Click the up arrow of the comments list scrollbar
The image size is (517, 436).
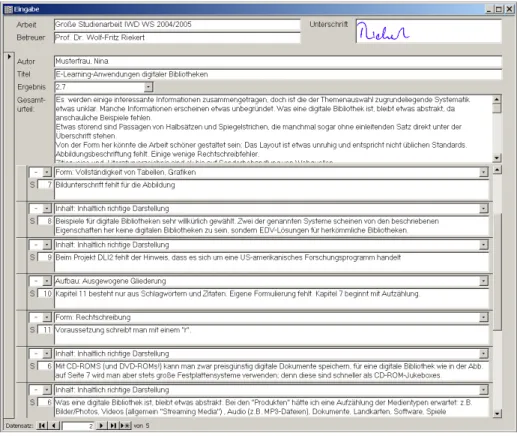497,170
